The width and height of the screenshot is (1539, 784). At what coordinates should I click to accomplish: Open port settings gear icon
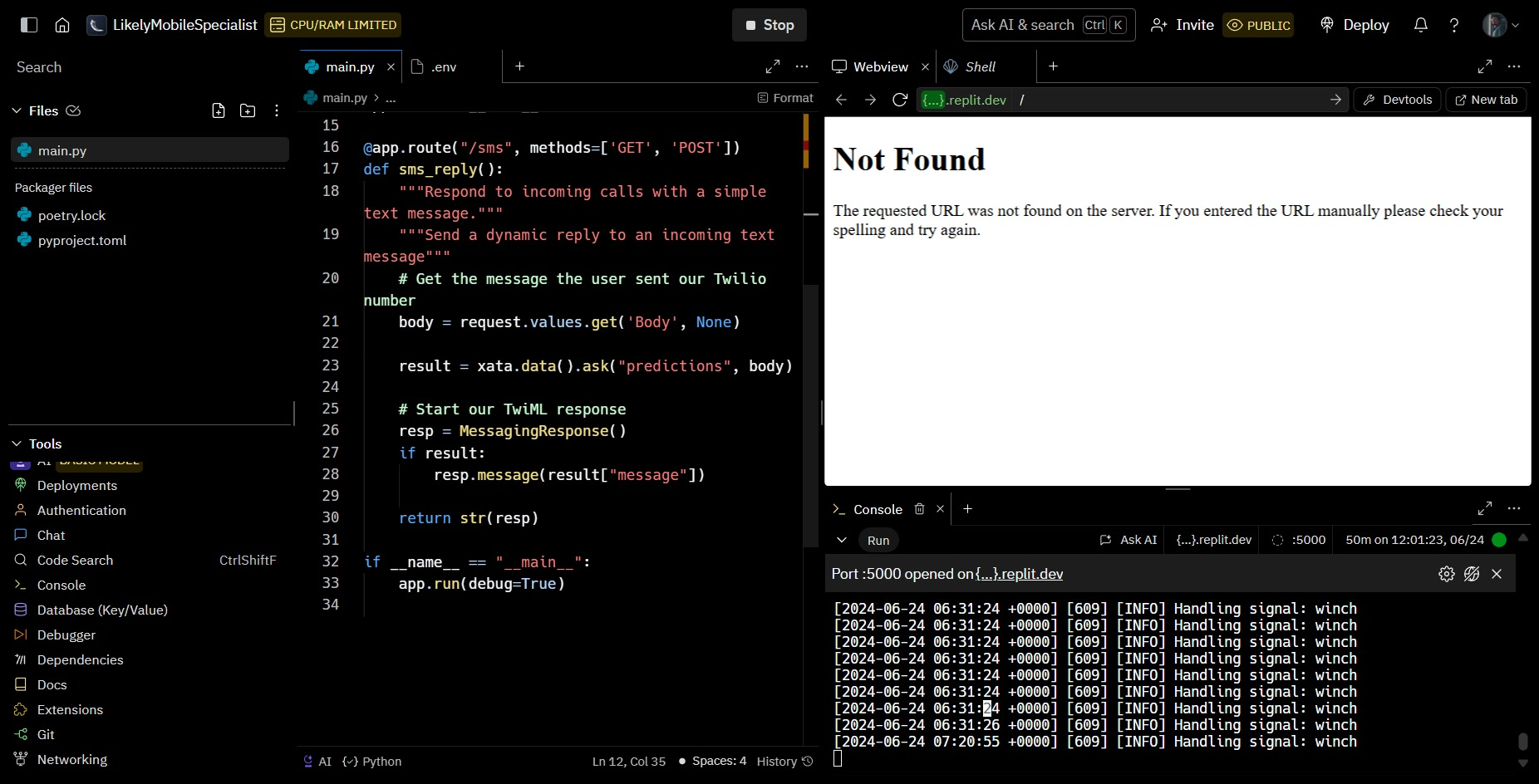[x=1447, y=574]
